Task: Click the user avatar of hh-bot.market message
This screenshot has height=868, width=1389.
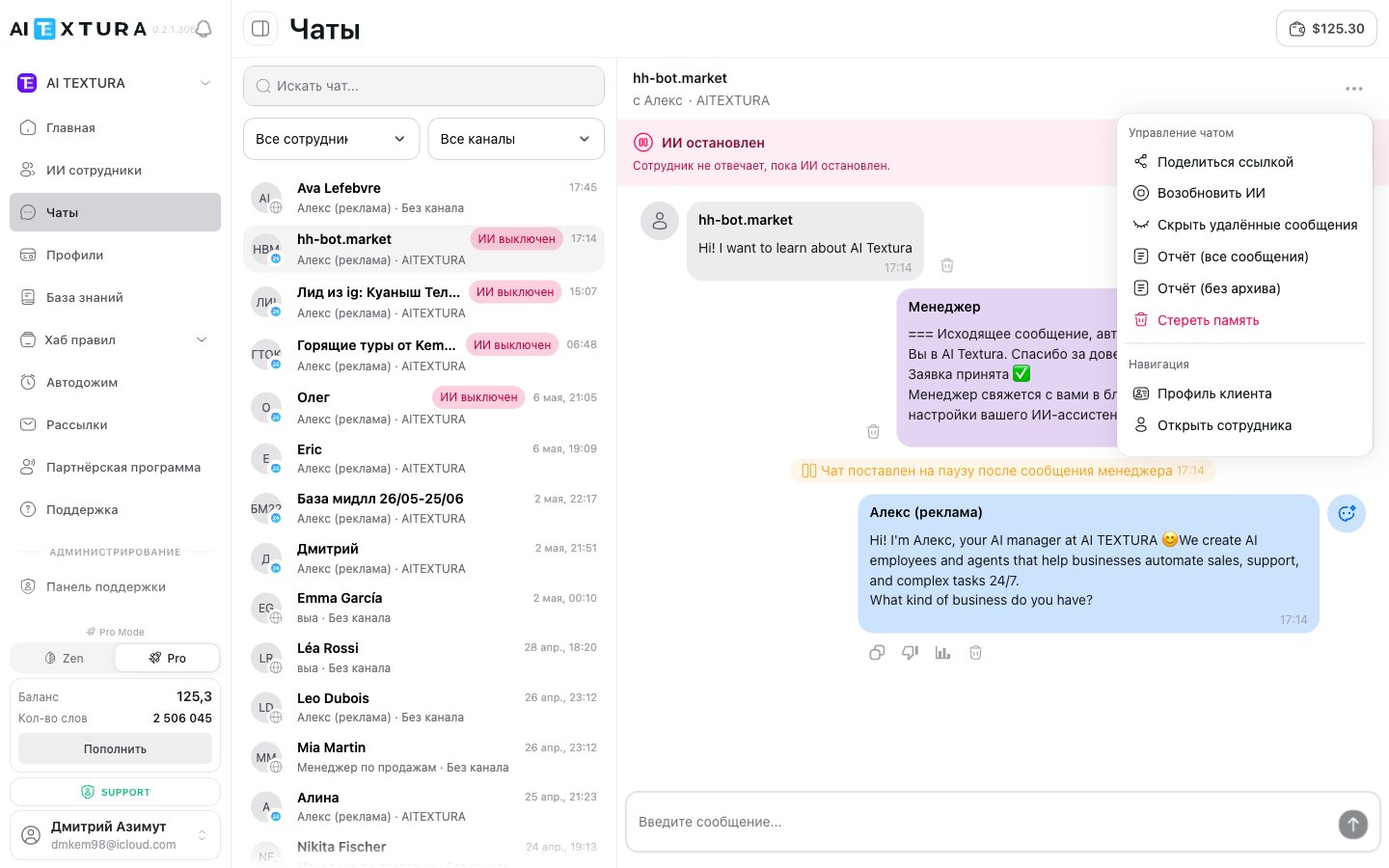Action: 660,221
